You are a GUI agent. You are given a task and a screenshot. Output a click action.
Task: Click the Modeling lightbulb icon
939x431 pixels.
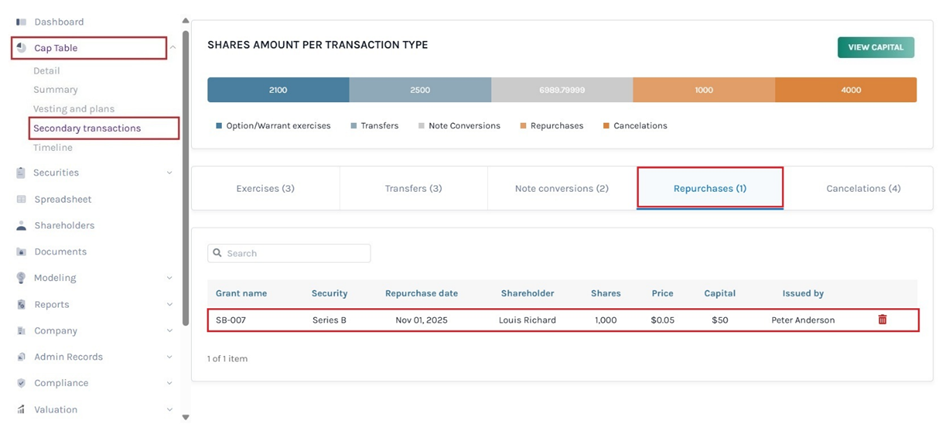click(x=21, y=278)
